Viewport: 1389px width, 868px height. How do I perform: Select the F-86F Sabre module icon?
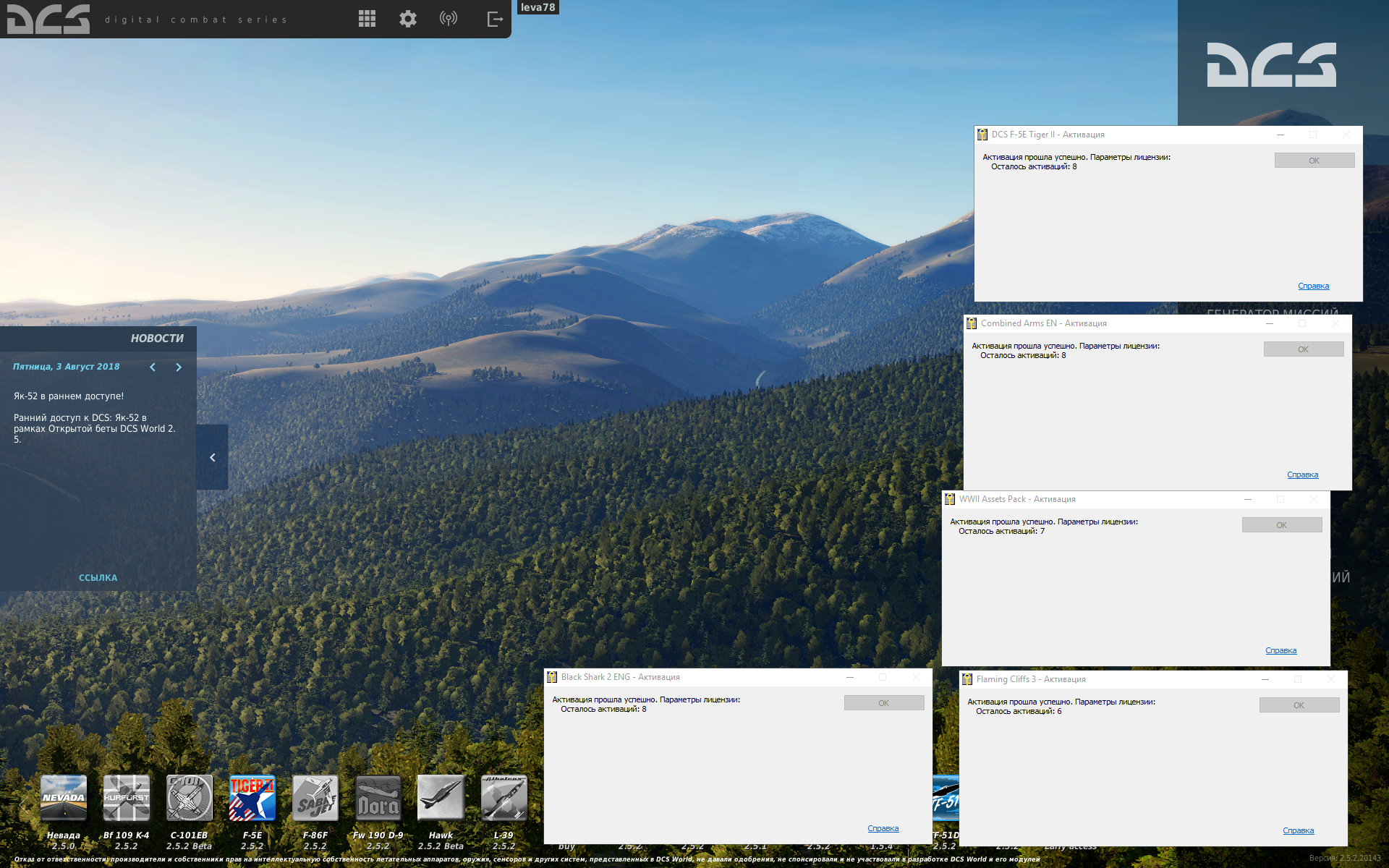[315, 798]
